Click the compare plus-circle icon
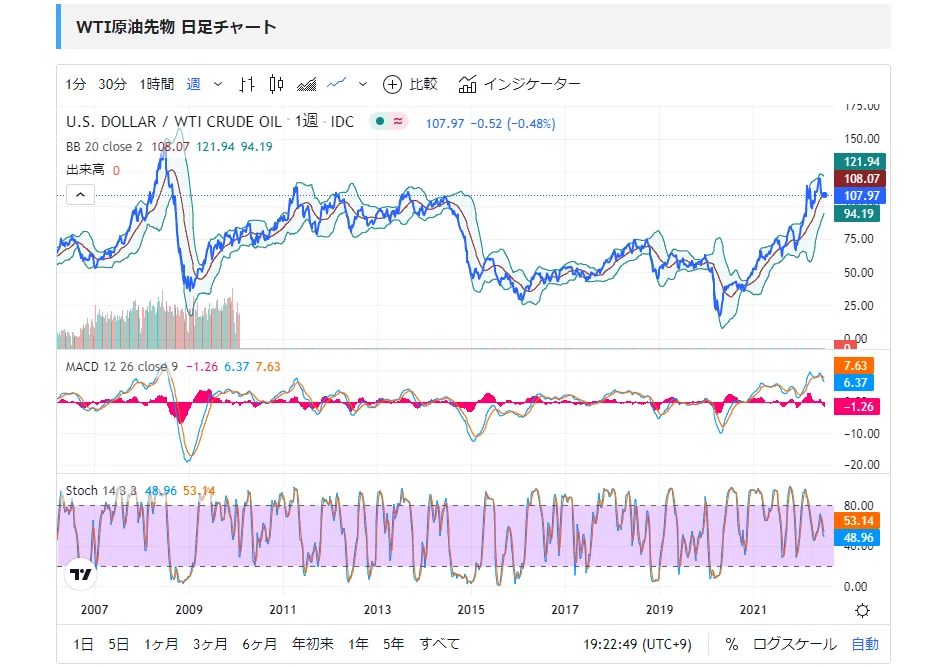The height and width of the screenshot is (667, 925). click(392, 84)
